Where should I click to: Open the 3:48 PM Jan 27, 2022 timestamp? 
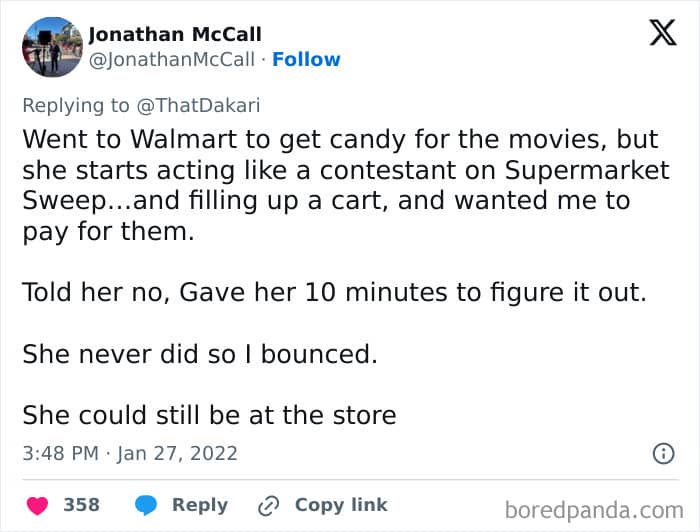(130, 453)
